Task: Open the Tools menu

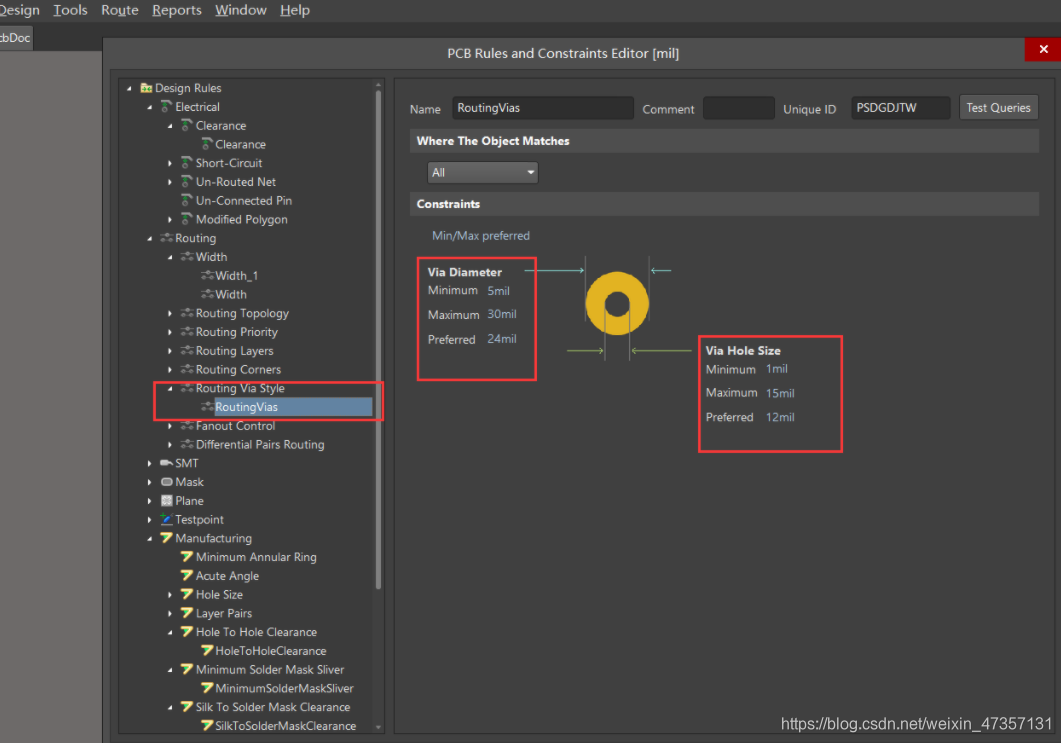Action: click(x=70, y=10)
